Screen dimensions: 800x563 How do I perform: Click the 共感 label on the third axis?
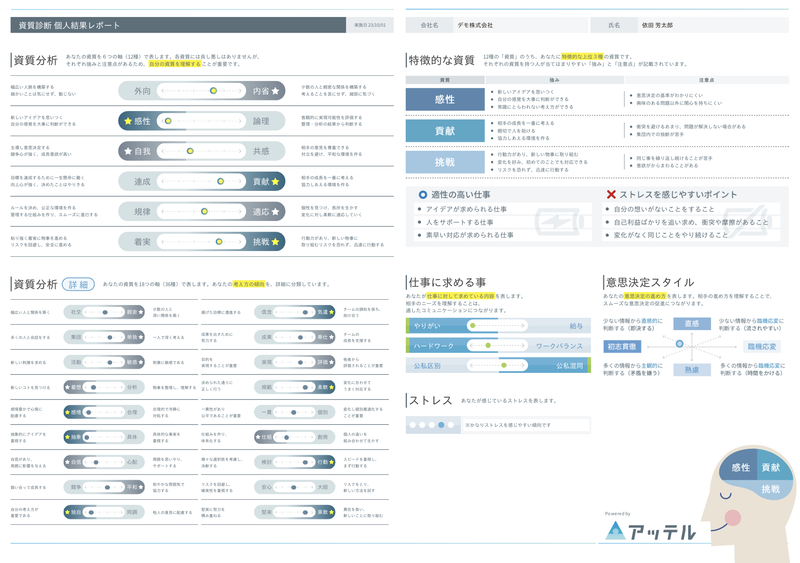[x=261, y=152]
